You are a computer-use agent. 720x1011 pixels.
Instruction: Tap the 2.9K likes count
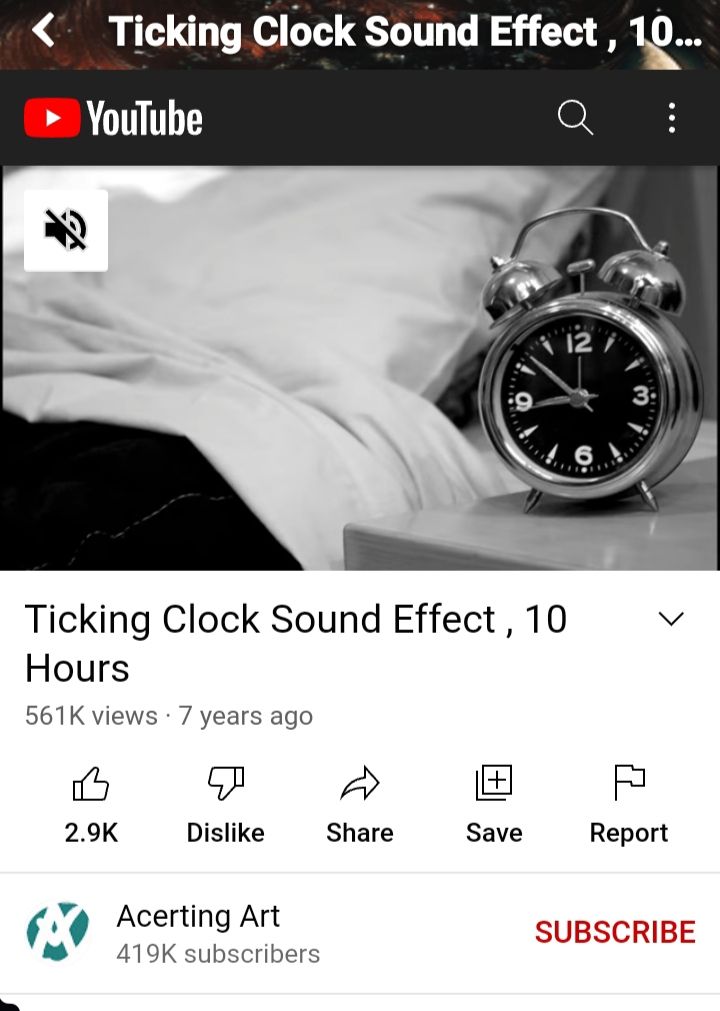click(91, 832)
